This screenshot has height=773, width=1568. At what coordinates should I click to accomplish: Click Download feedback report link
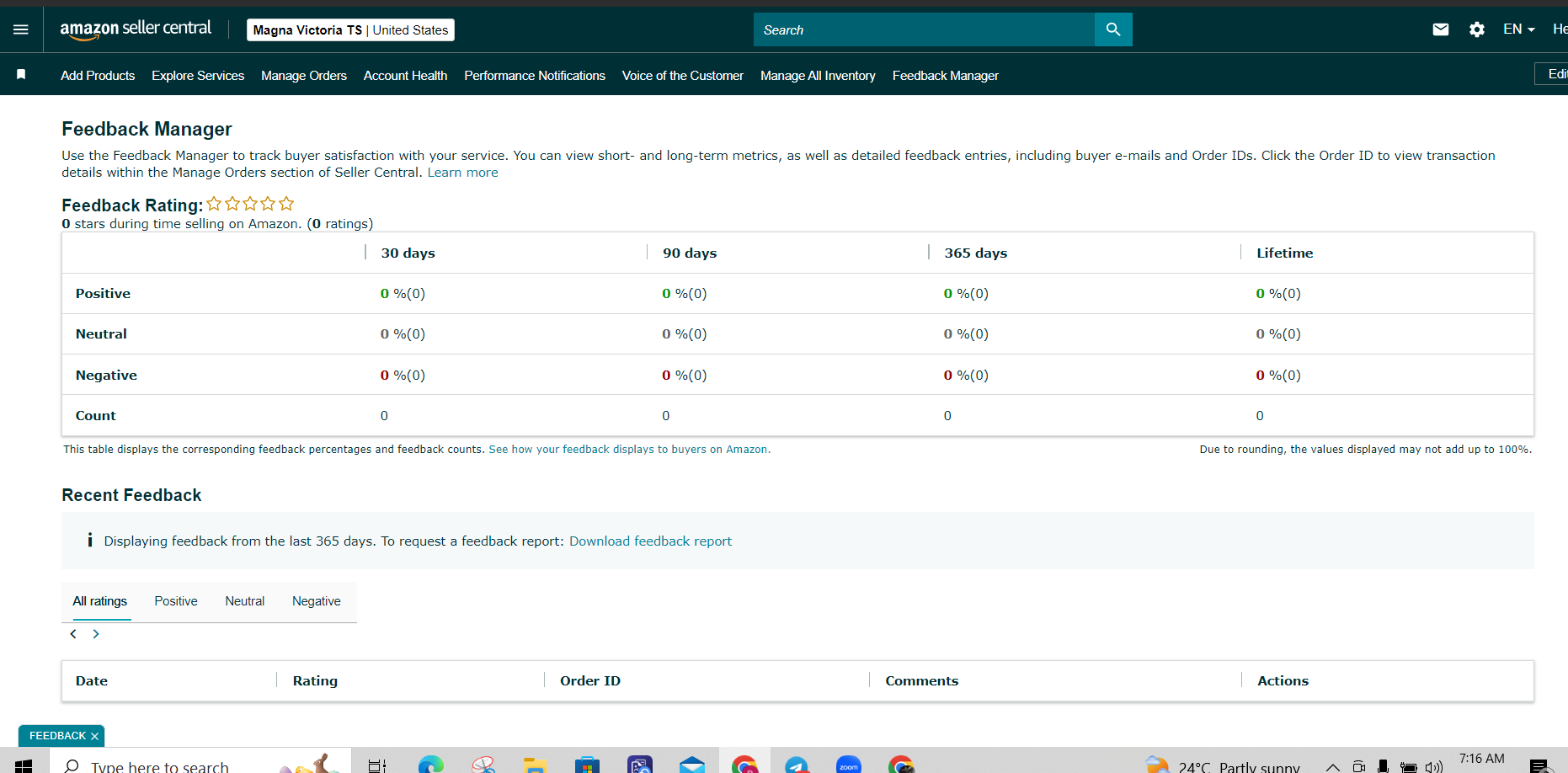(x=650, y=541)
